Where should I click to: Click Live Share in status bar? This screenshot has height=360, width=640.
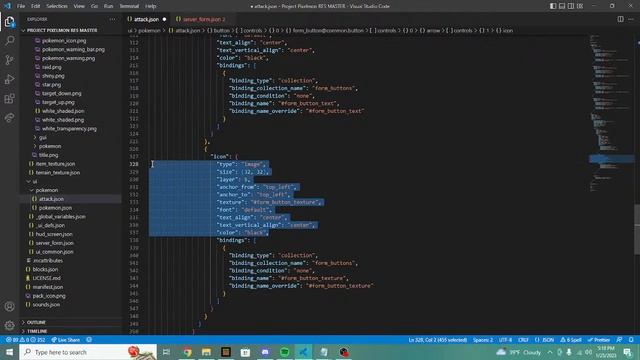[x=66, y=340]
